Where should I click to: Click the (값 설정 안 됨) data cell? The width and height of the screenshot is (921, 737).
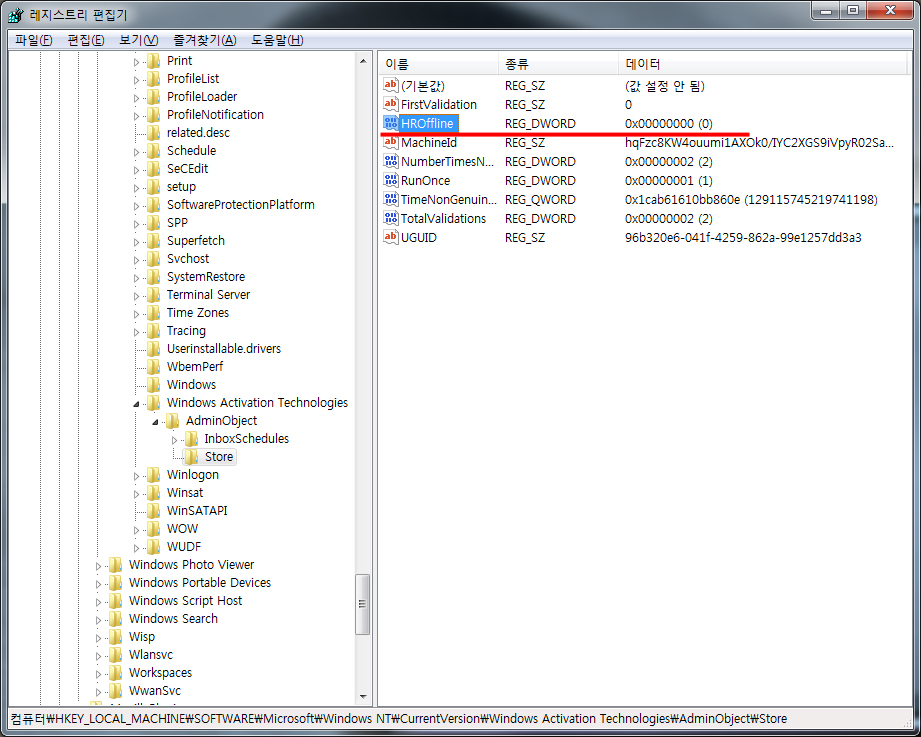coord(664,86)
